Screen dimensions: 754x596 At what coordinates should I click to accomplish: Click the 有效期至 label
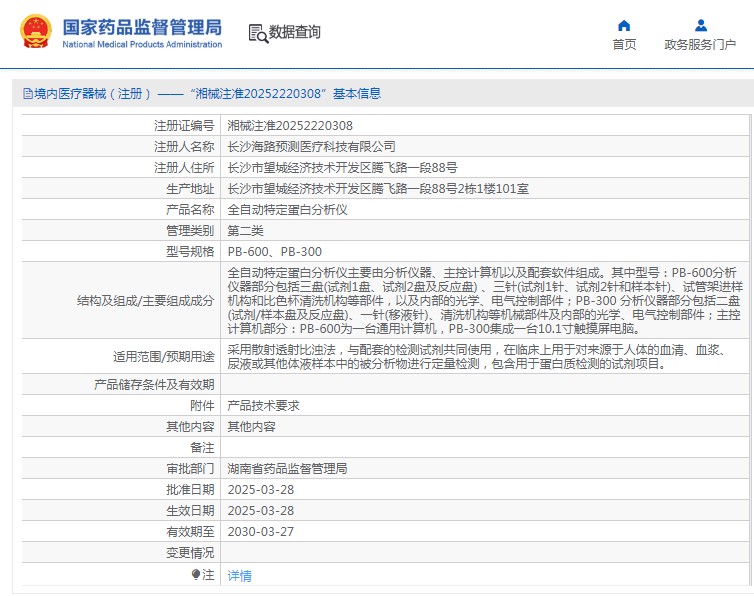click(x=190, y=532)
